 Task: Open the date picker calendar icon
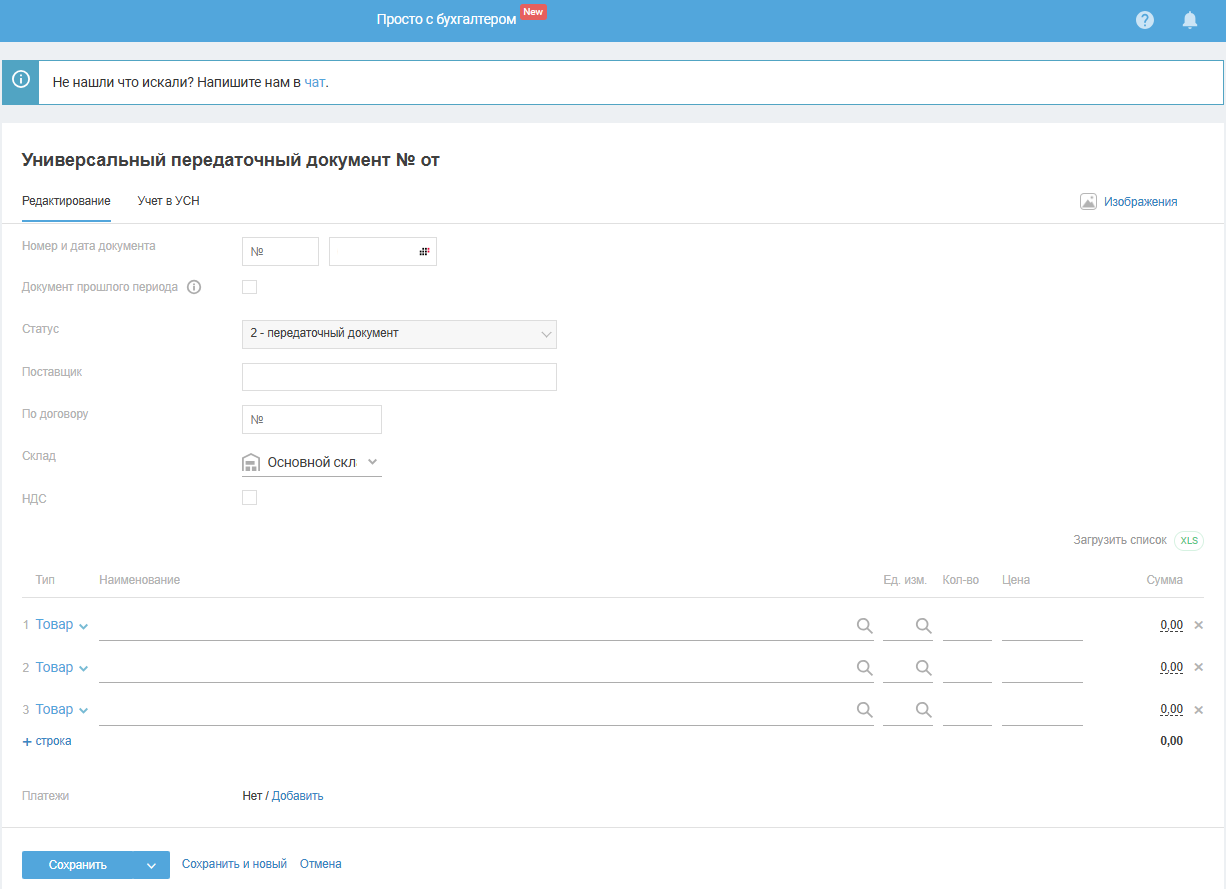[424, 252]
